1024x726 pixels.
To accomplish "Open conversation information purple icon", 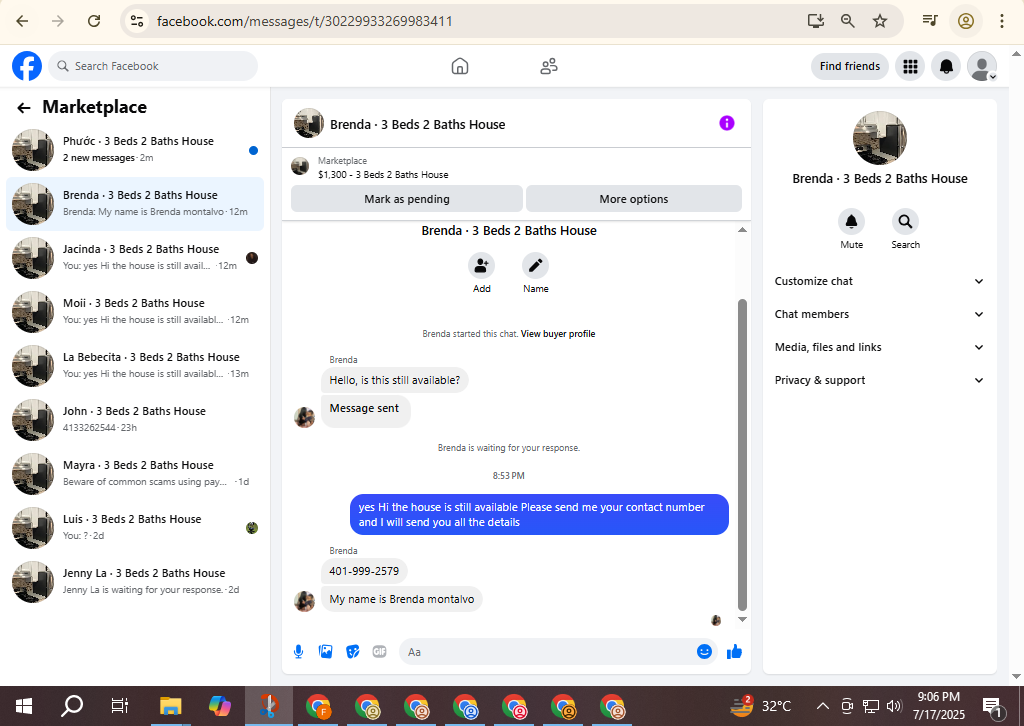I will tap(727, 123).
